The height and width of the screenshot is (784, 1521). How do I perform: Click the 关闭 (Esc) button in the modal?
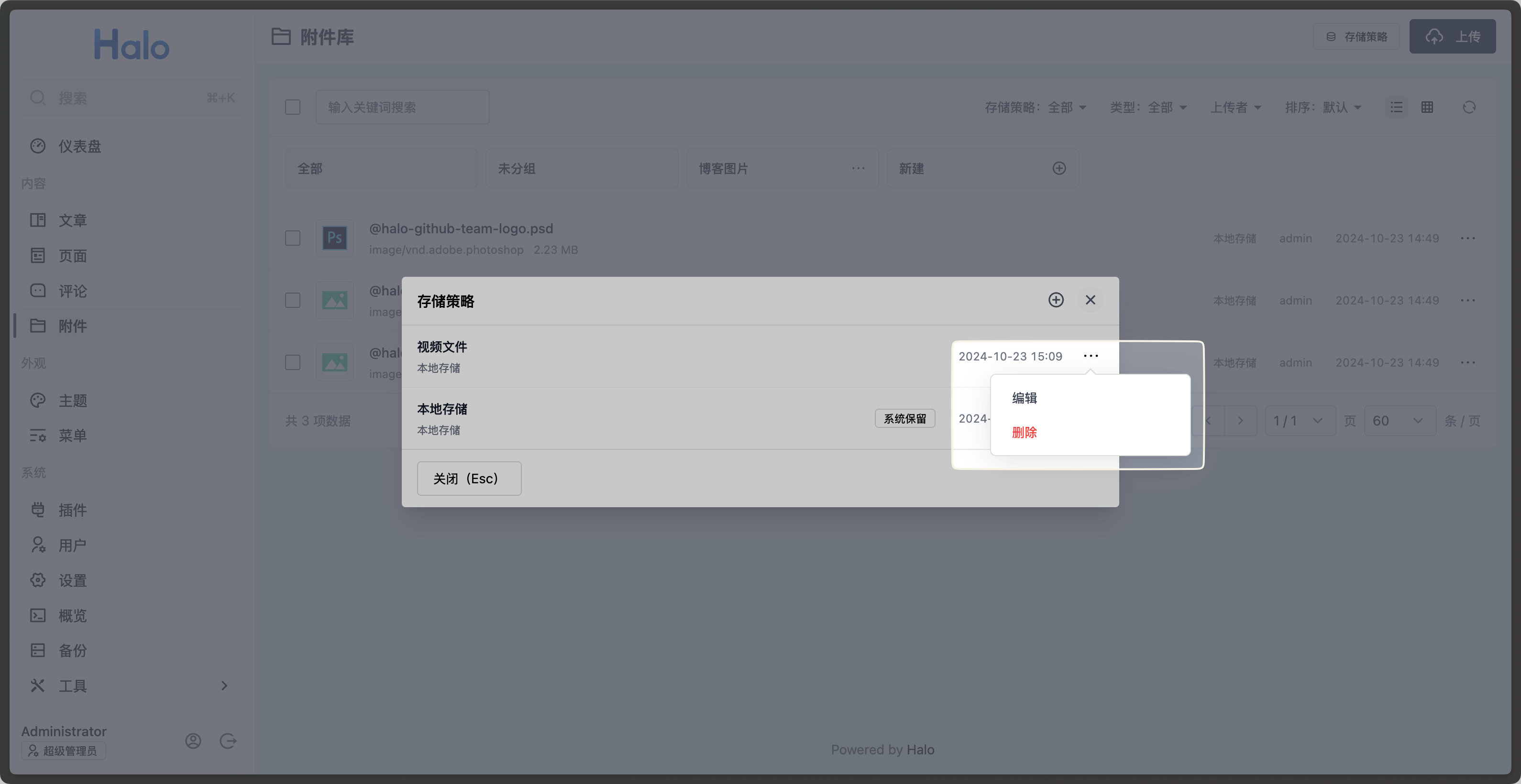[x=469, y=478]
